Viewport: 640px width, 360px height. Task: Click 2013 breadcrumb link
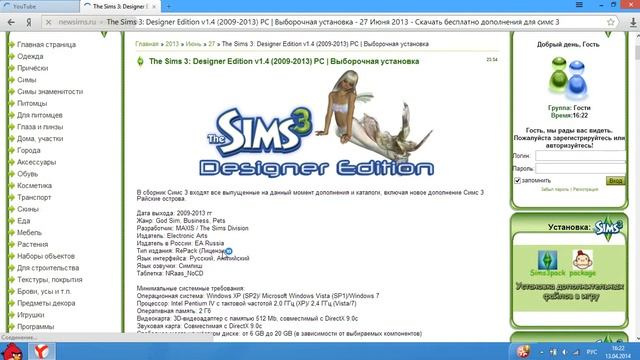tap(172, 44)
